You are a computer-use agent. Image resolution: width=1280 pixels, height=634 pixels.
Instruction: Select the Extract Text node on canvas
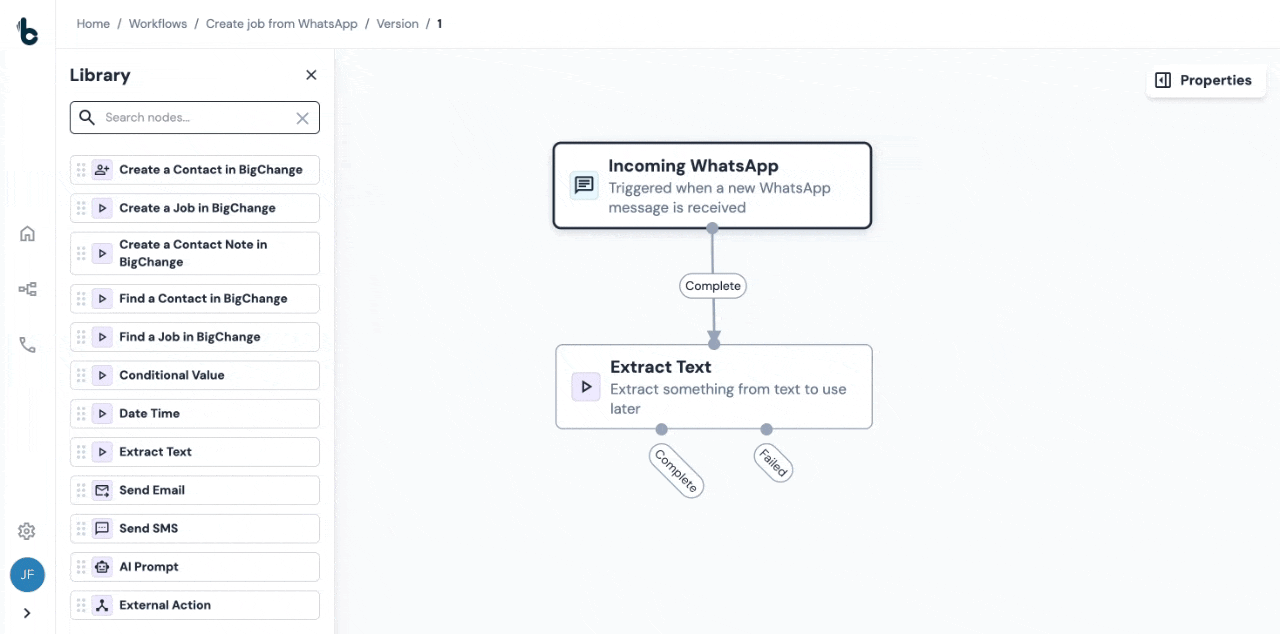coord(713,387)
